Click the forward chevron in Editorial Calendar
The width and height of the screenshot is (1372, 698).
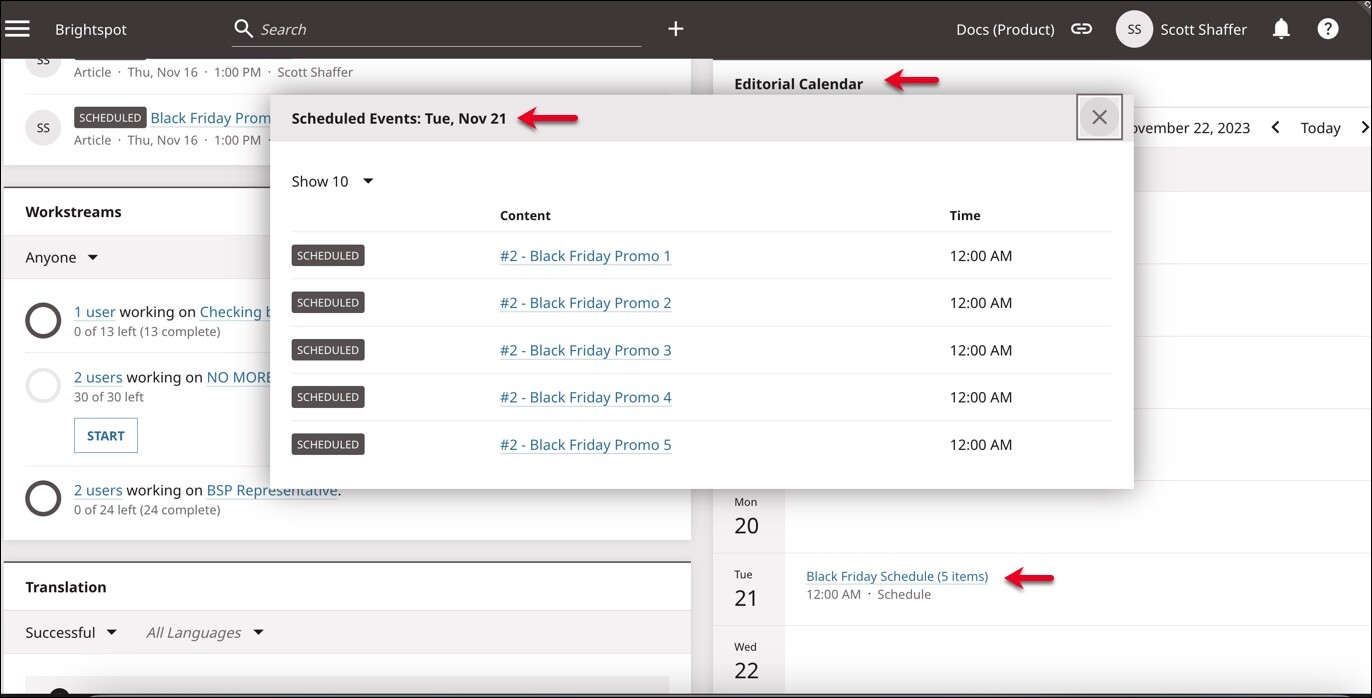point(1364,127)
